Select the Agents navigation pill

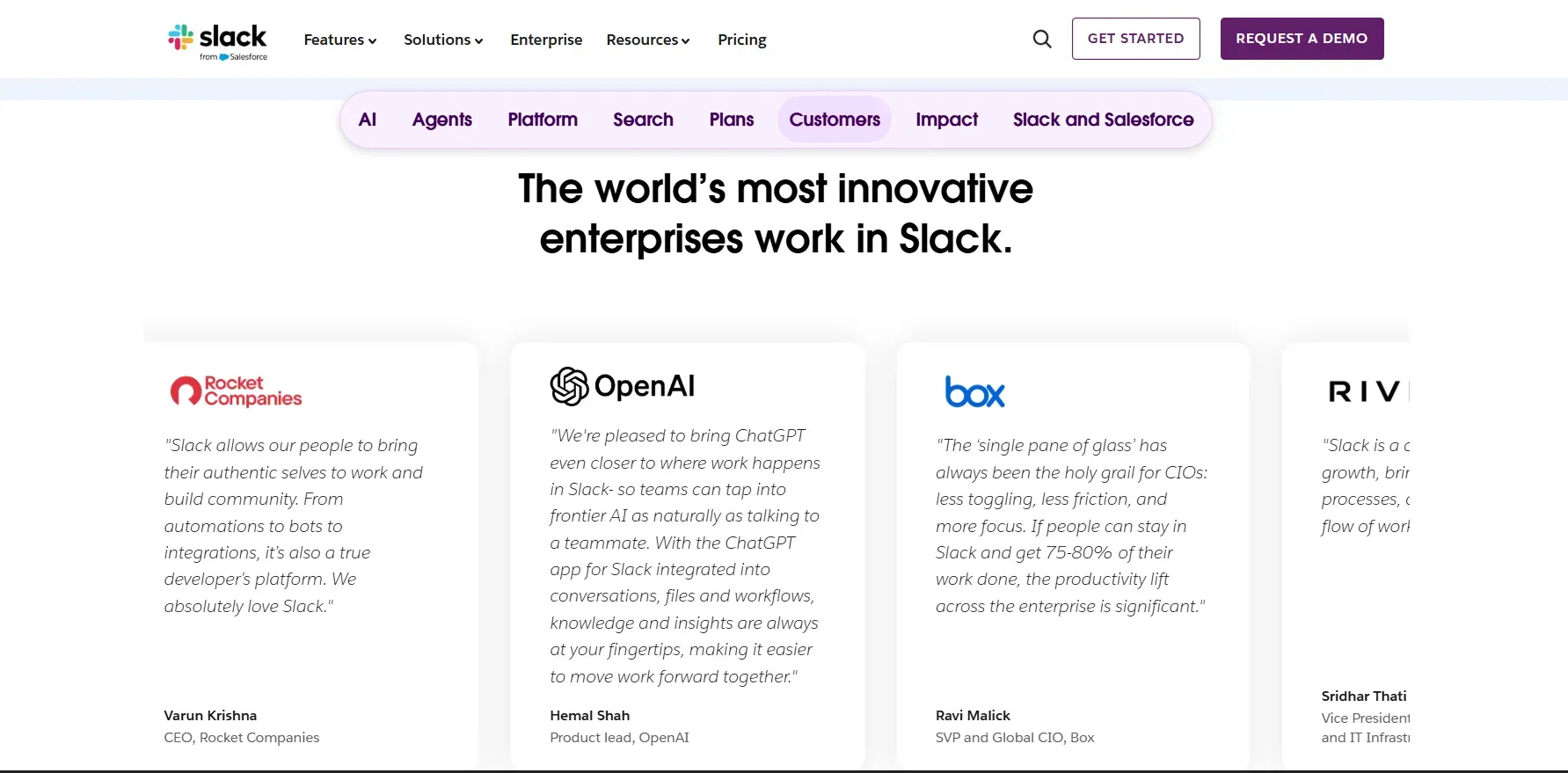tap(442, 120)
